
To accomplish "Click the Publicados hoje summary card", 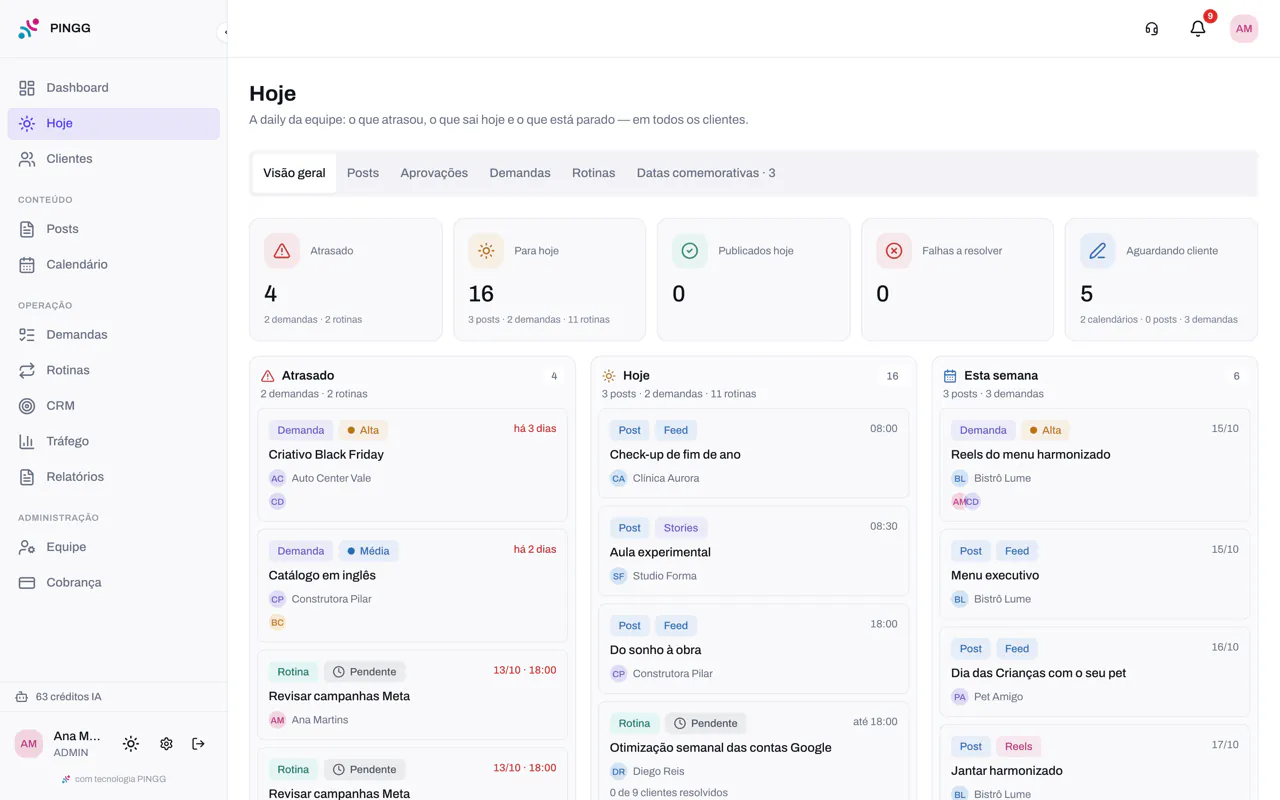I will pyautogui.click(x=754, y=280).
